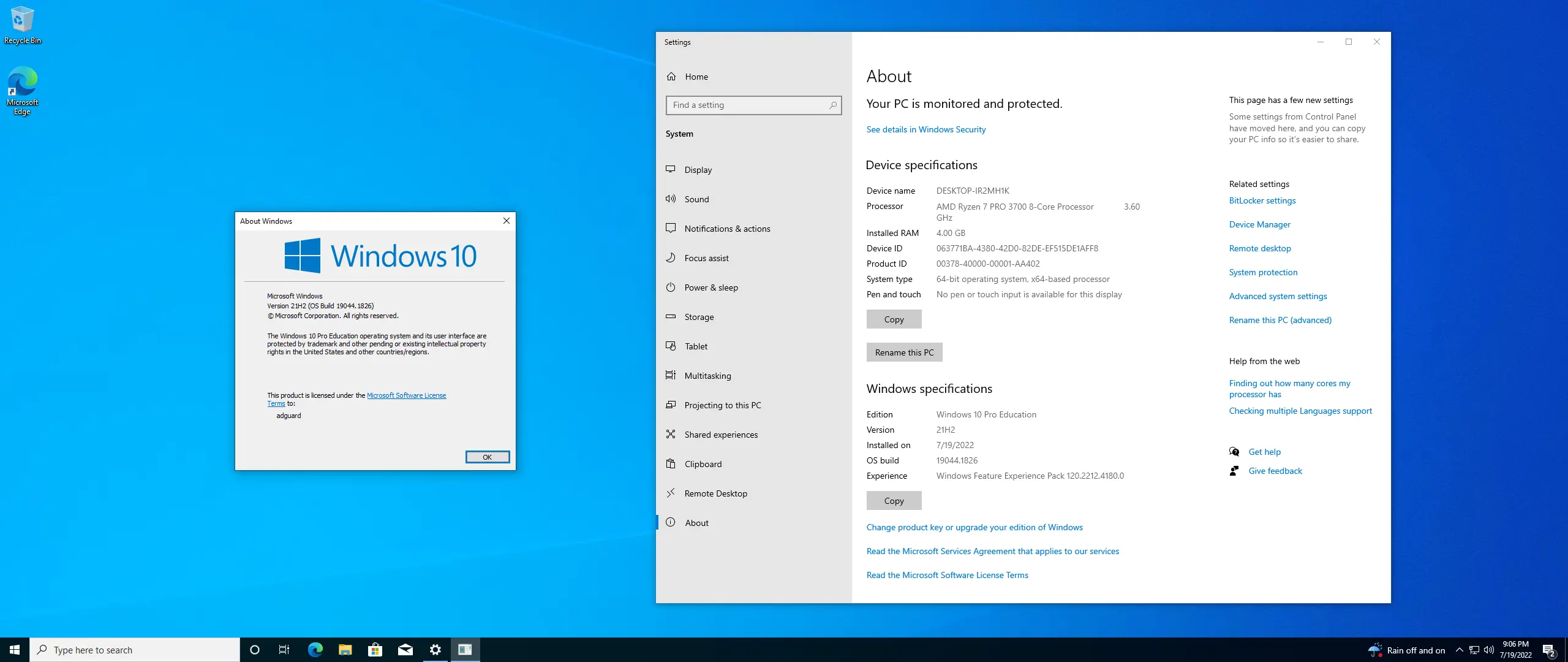The image size is (1568, 662).
Task: Click the Find a setting search box
Action: pos(753,105)
